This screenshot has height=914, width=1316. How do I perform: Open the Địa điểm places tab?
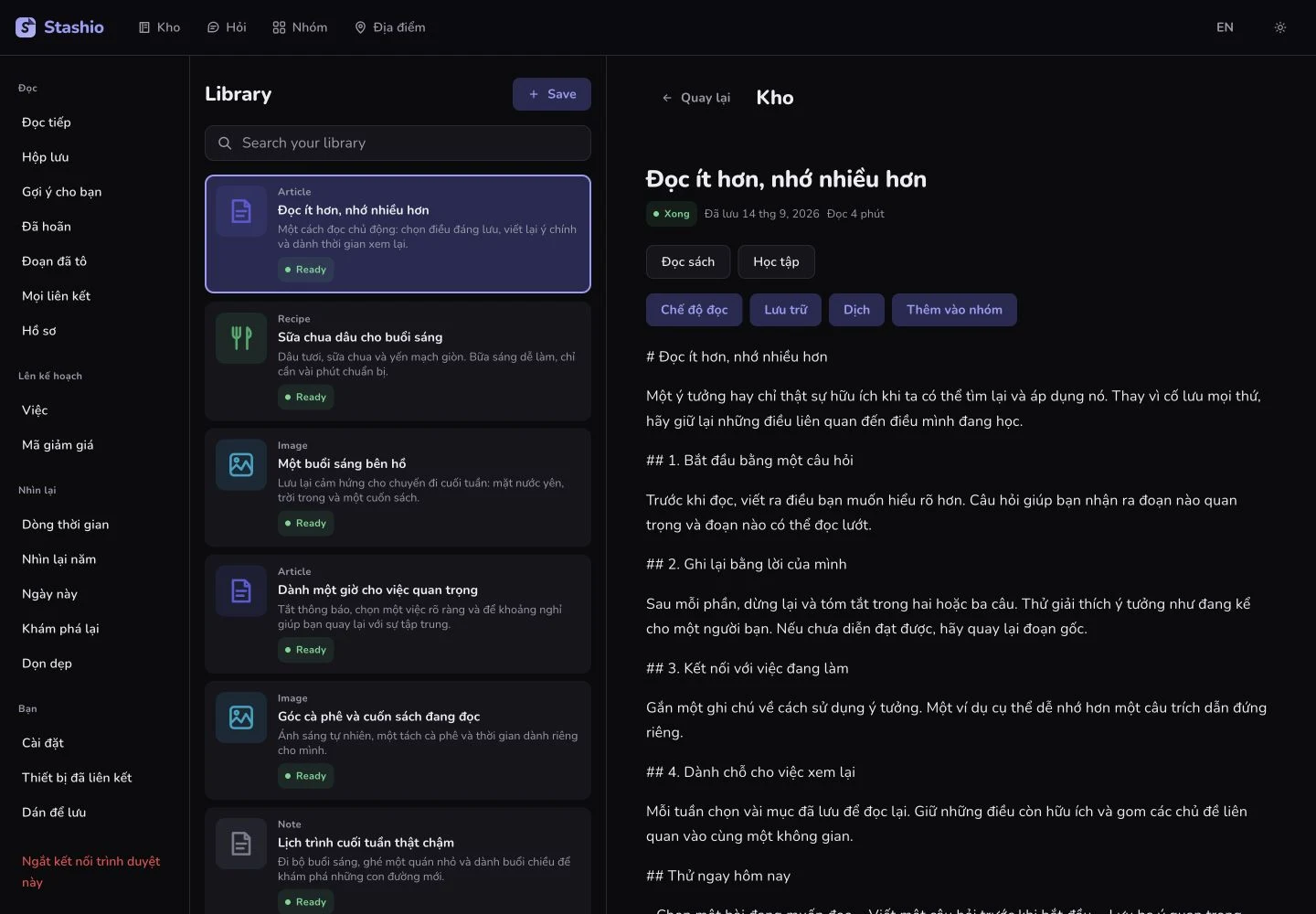(390, 27)
